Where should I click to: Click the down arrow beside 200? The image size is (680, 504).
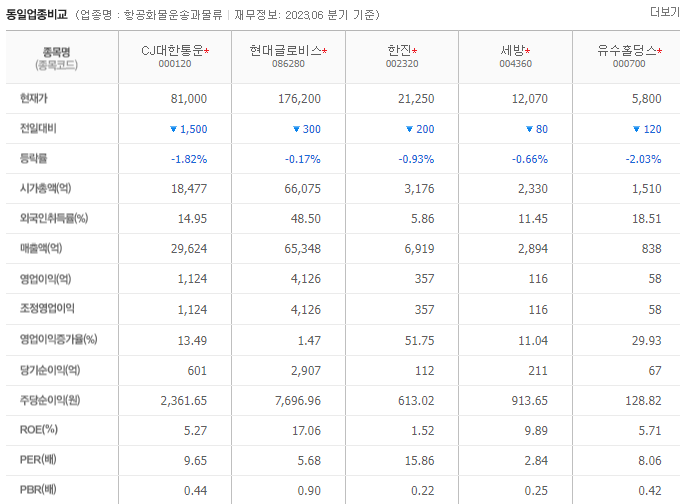(409, 129)
